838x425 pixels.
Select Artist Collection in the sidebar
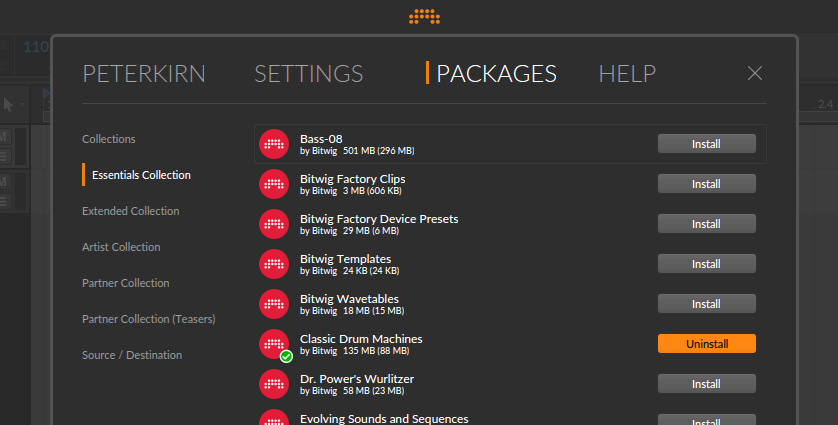click(x=121, y=247)
